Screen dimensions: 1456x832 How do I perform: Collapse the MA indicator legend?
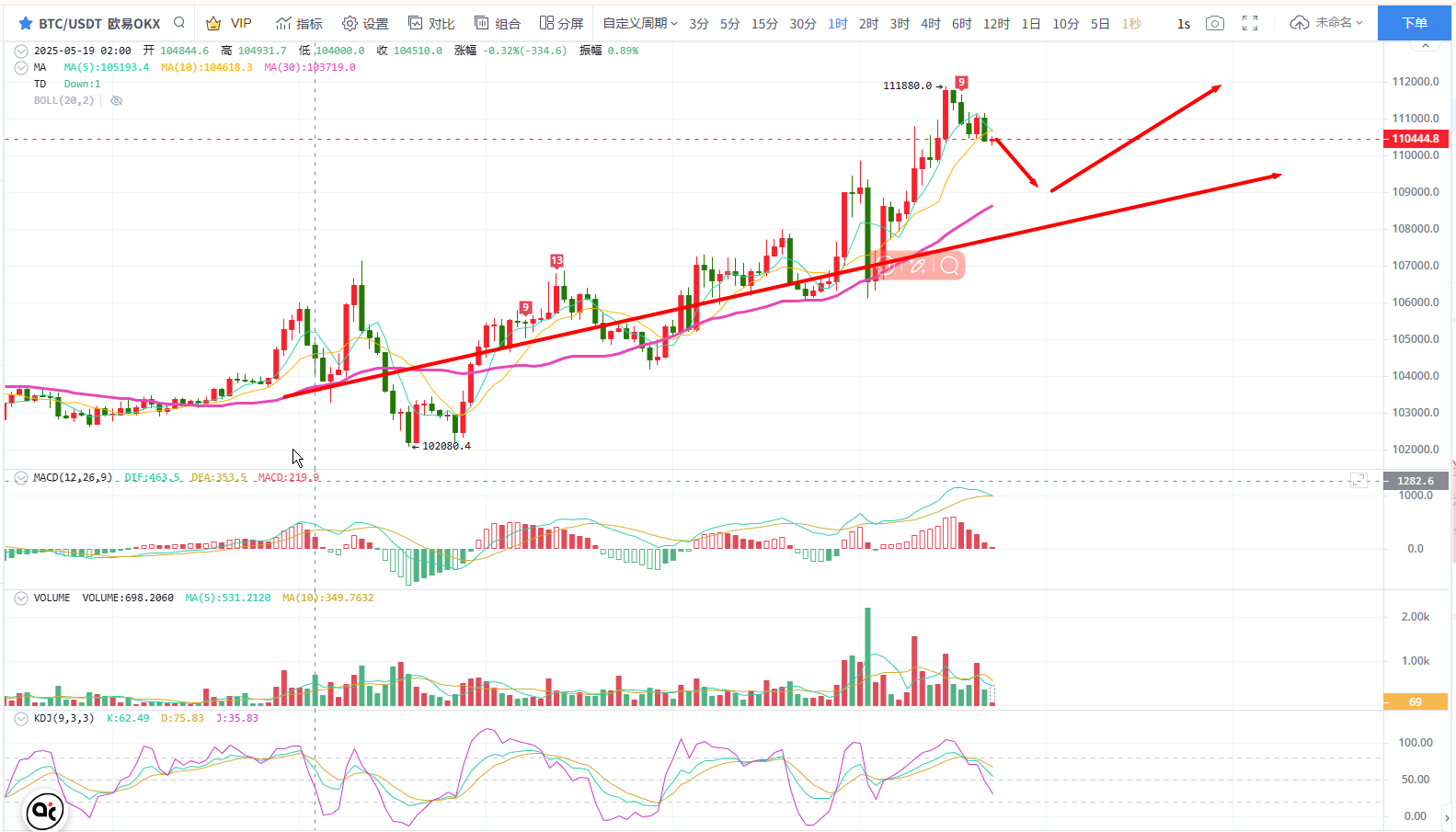[20, 67]
